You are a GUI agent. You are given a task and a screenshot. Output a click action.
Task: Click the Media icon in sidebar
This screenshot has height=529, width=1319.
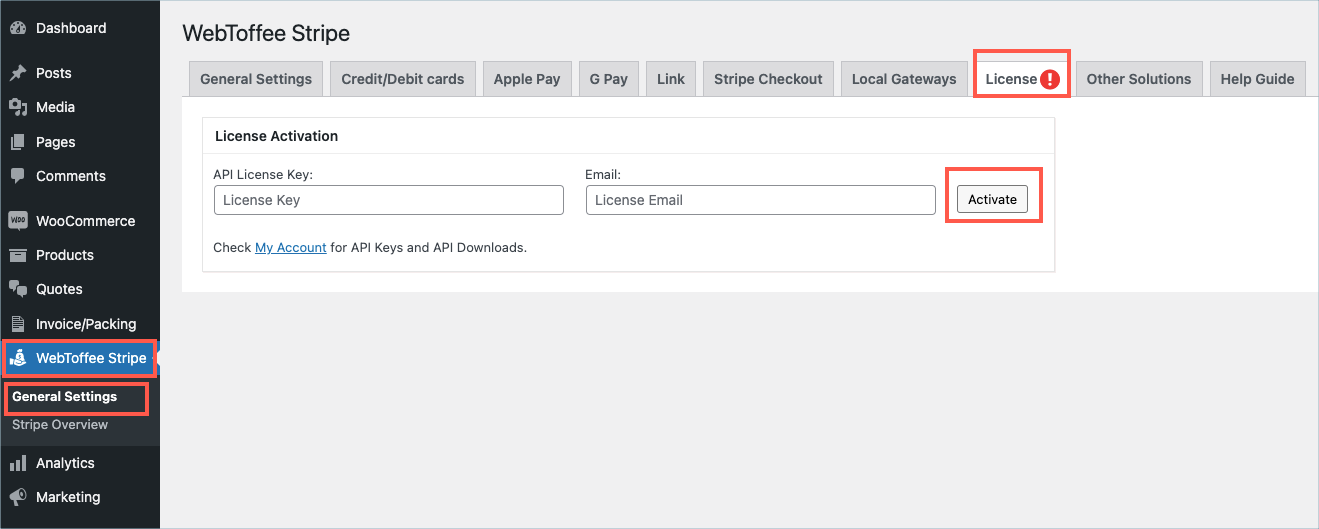[x=18, y=107]
